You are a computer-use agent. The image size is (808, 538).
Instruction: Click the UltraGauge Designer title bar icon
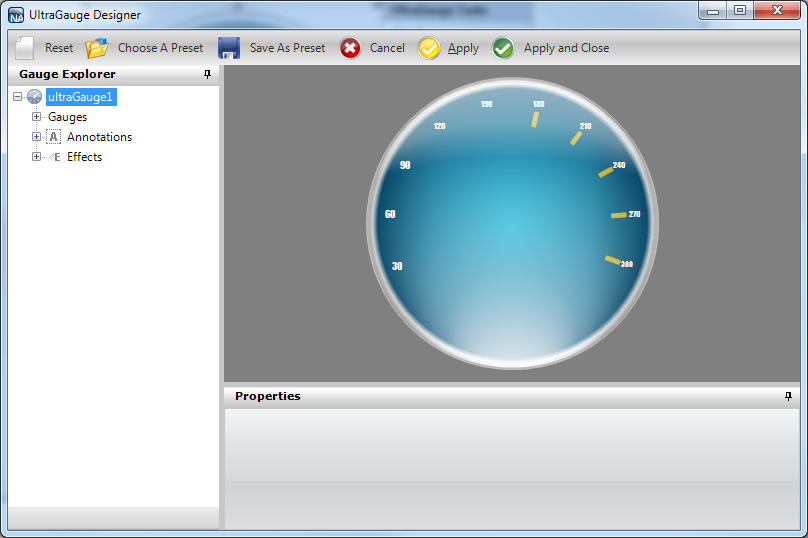[x=17, y=15]
